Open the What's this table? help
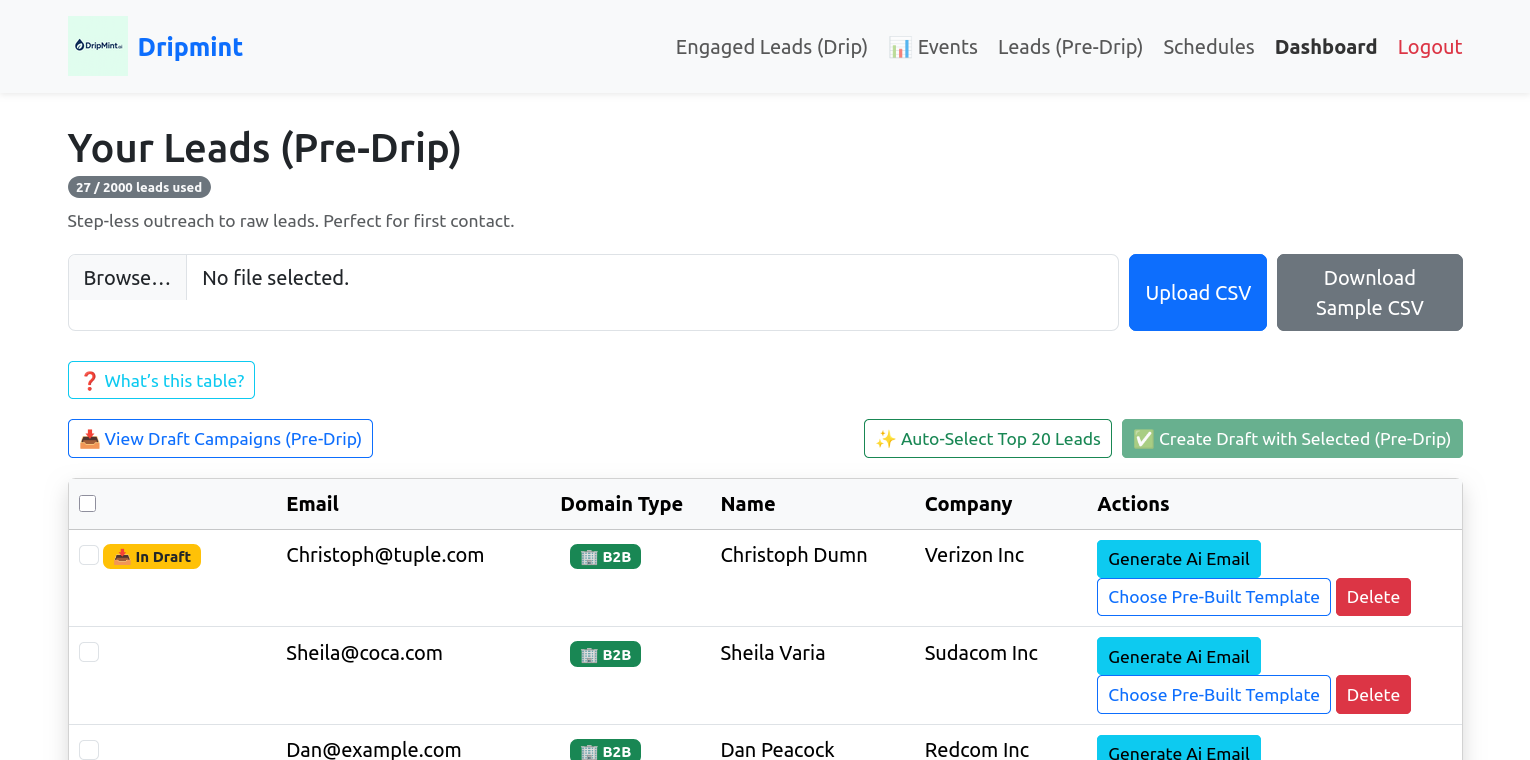 click(161, 380)
